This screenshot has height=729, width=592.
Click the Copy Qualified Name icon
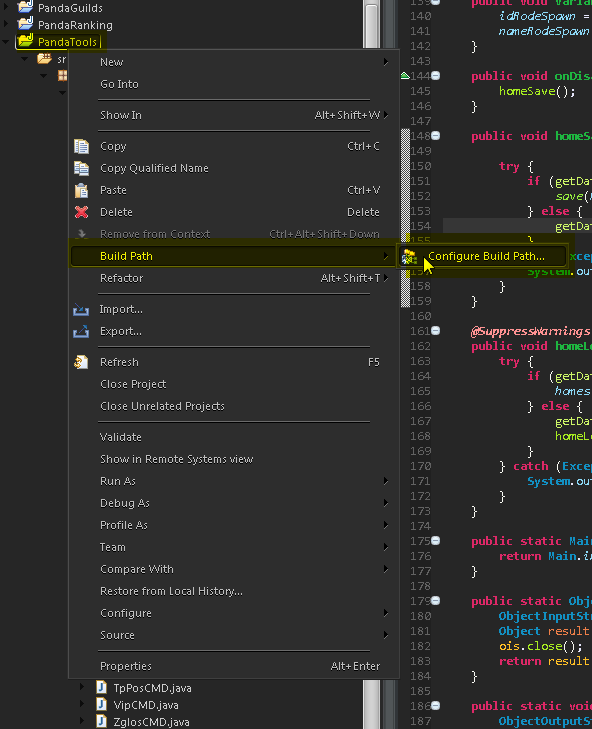(x=81, y=168)
